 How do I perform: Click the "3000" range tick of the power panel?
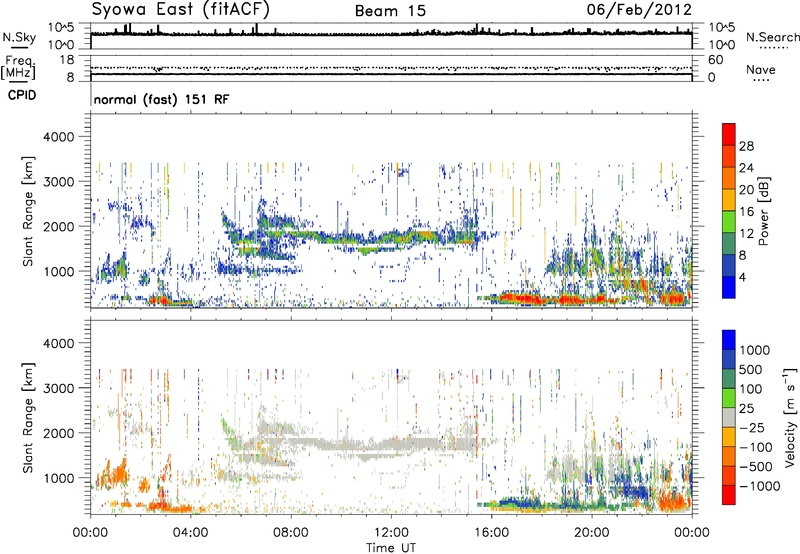[59, 182]
